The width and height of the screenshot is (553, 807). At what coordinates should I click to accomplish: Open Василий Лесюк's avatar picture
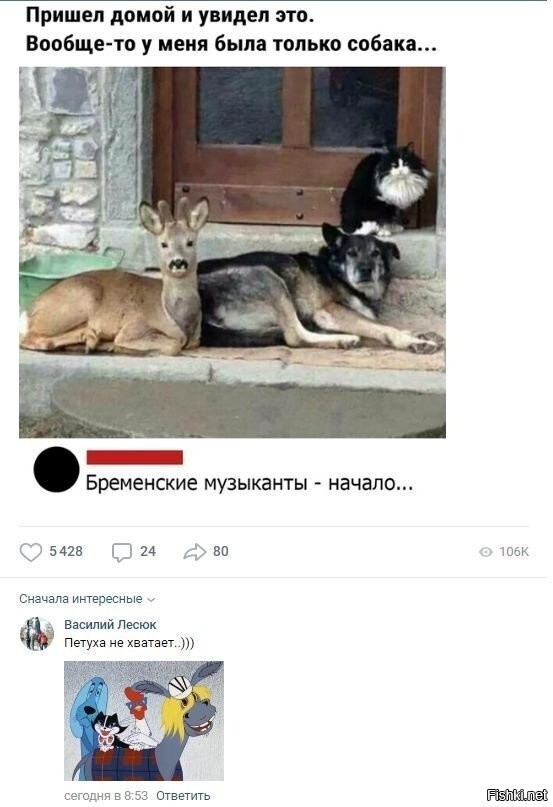point(37,634)
